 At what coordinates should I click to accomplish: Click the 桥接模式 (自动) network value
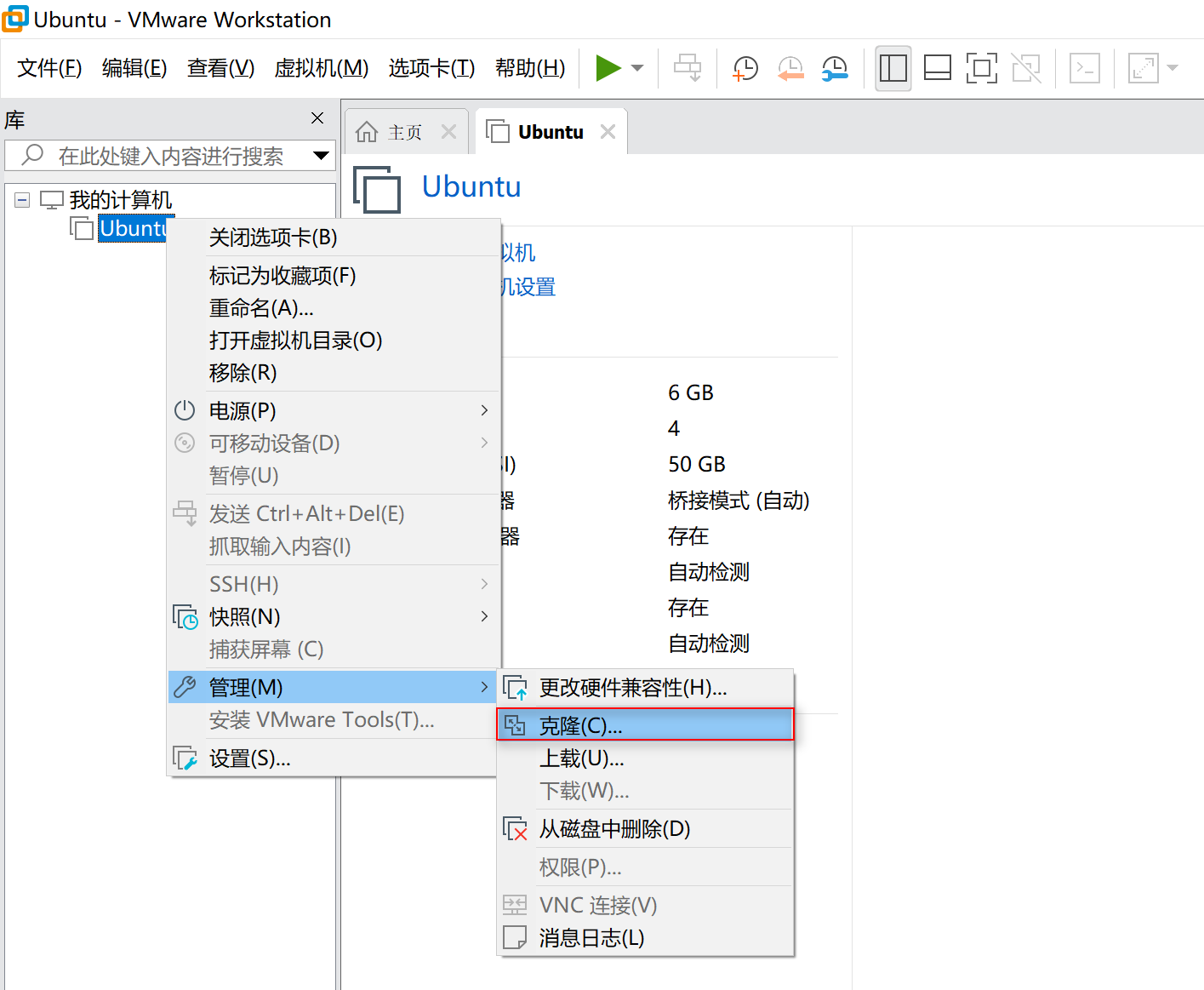739,501
